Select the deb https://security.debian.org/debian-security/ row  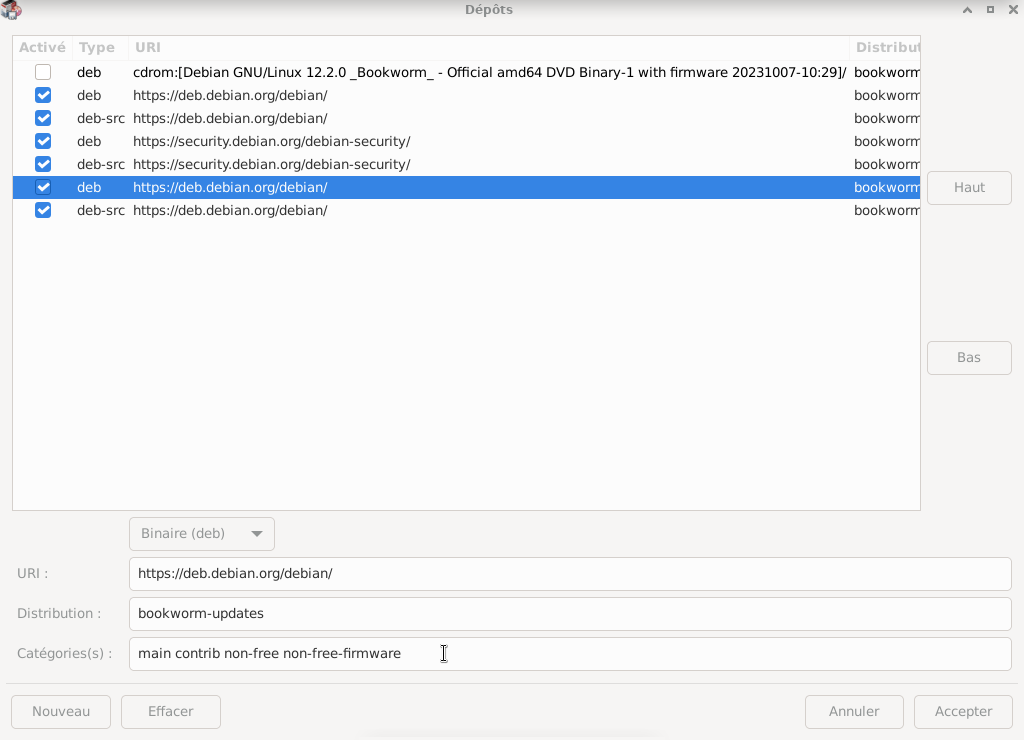pos(466,141)
